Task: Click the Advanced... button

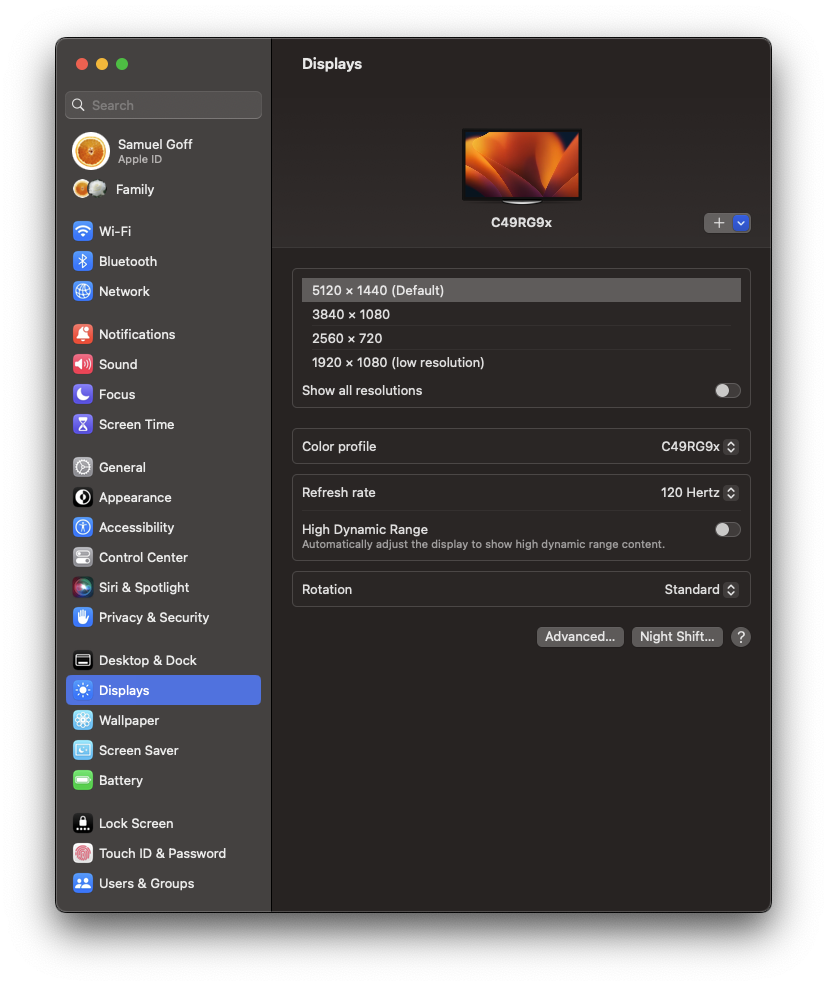Action: pyautogui.click(x=580, y=636)
